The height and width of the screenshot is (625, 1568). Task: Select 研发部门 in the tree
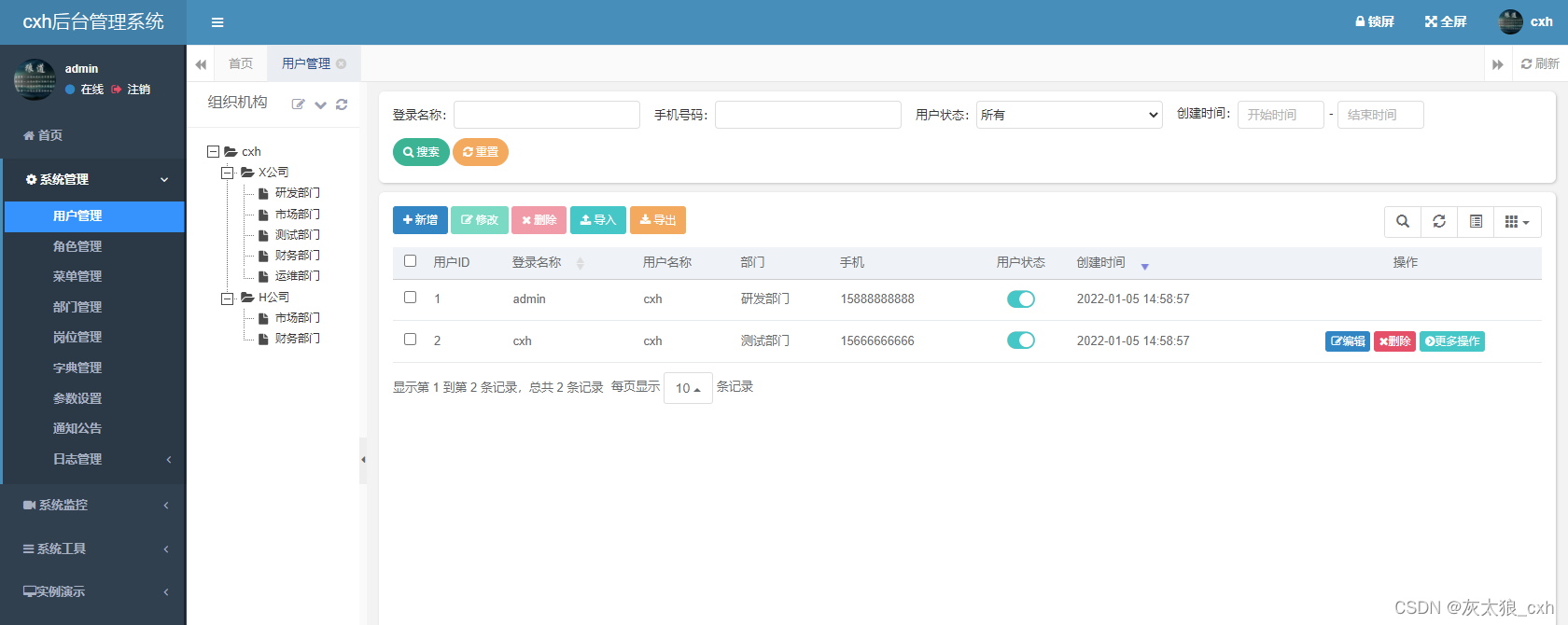tap(297, 193)
